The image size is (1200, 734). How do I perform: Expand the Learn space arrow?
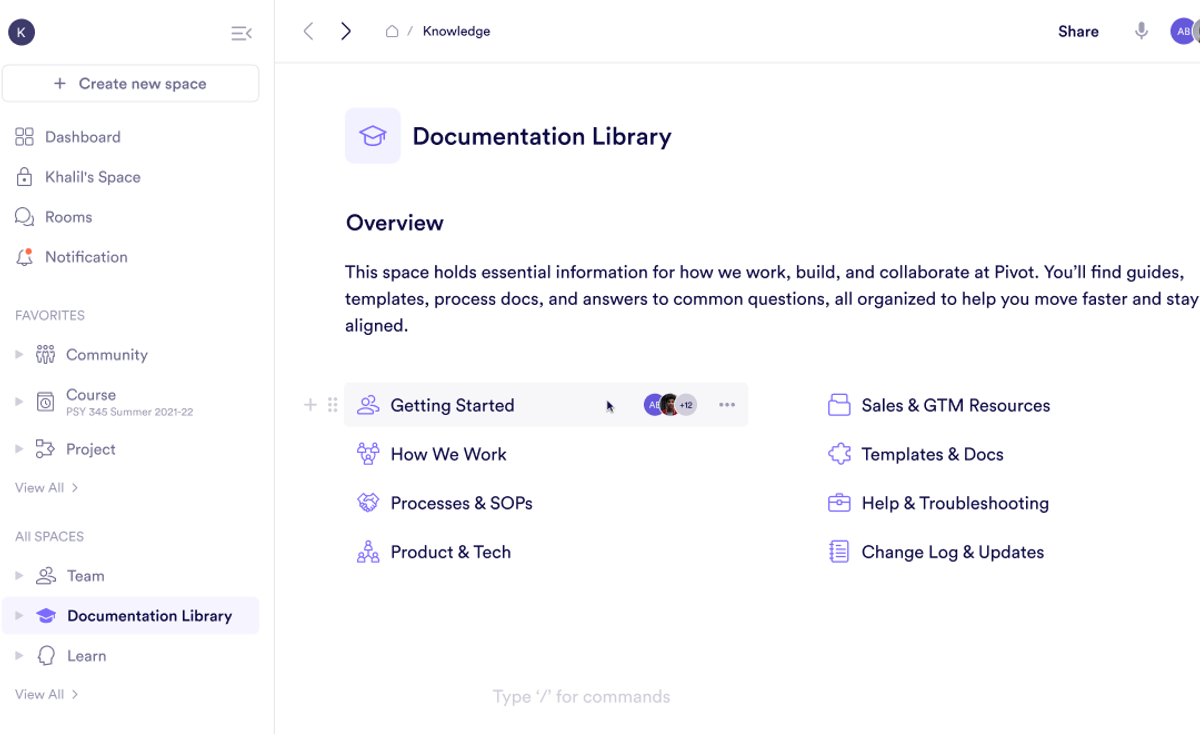coord(19,656)
